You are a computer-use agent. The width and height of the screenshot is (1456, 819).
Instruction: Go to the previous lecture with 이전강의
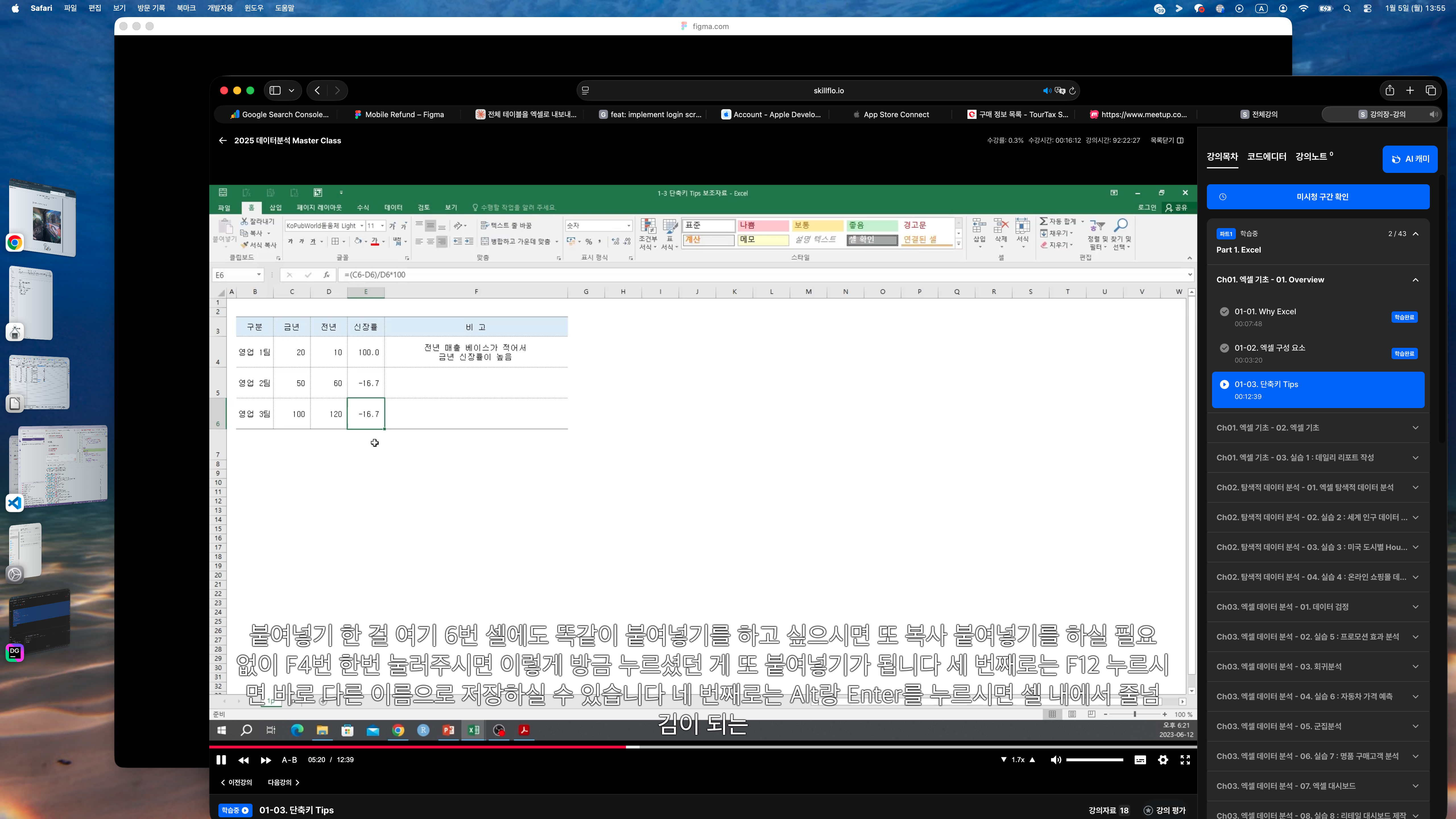(236, 783)
